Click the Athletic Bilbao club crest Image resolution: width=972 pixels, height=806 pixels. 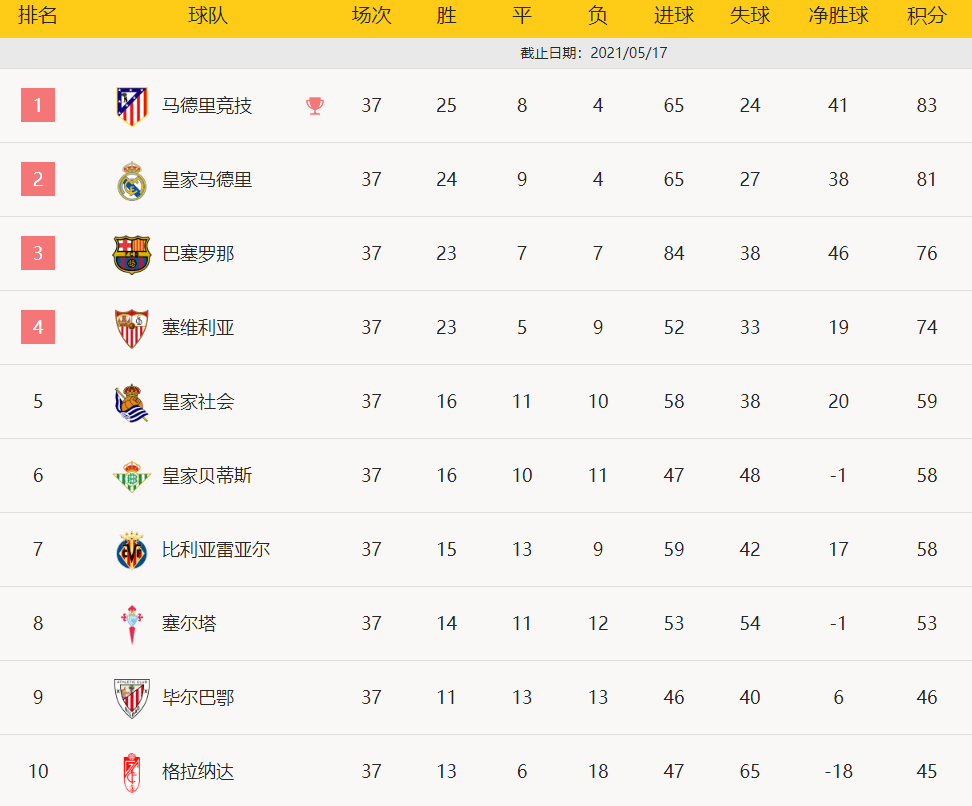coord(131,698)
